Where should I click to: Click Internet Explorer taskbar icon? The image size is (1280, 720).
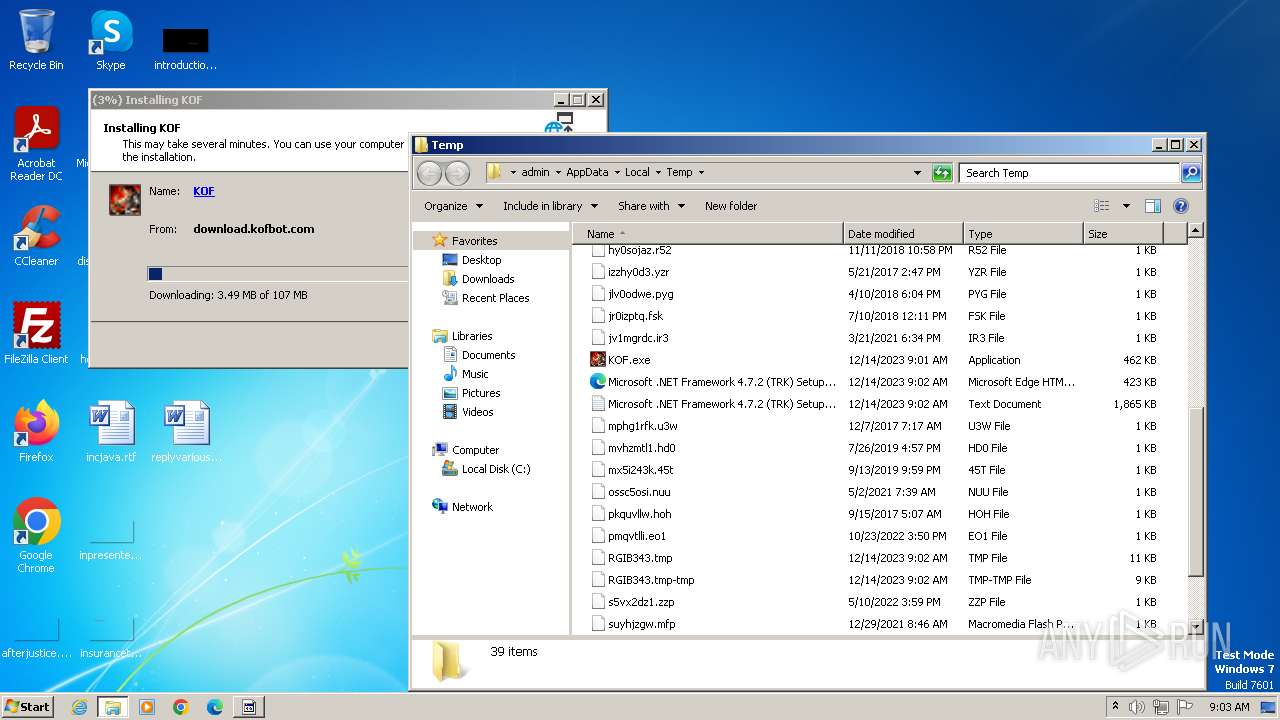point(80,707)
